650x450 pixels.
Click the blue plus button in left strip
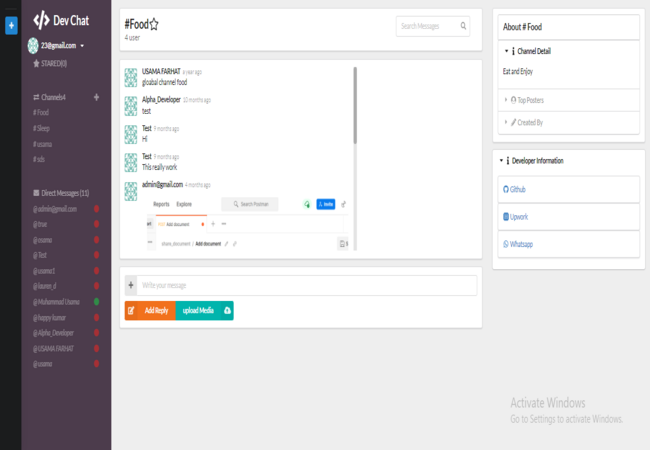[11, 24]
